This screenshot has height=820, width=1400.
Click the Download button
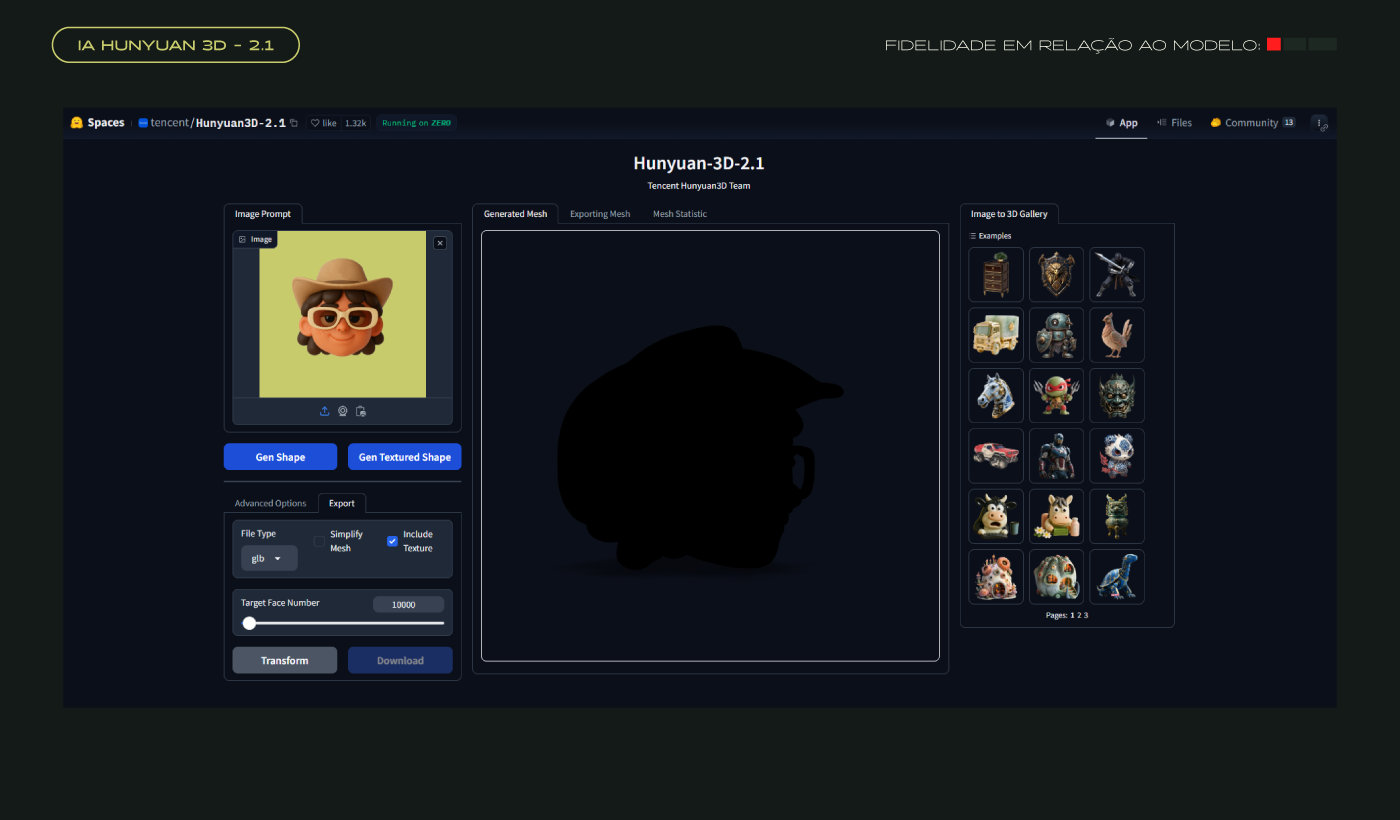[400, 660]
